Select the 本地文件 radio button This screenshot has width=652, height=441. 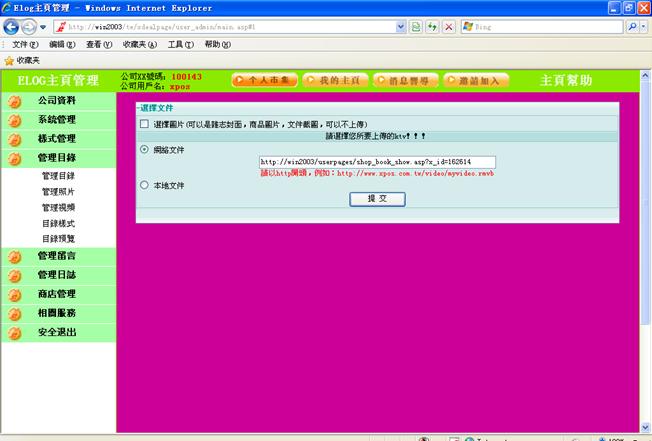[145, 185]
